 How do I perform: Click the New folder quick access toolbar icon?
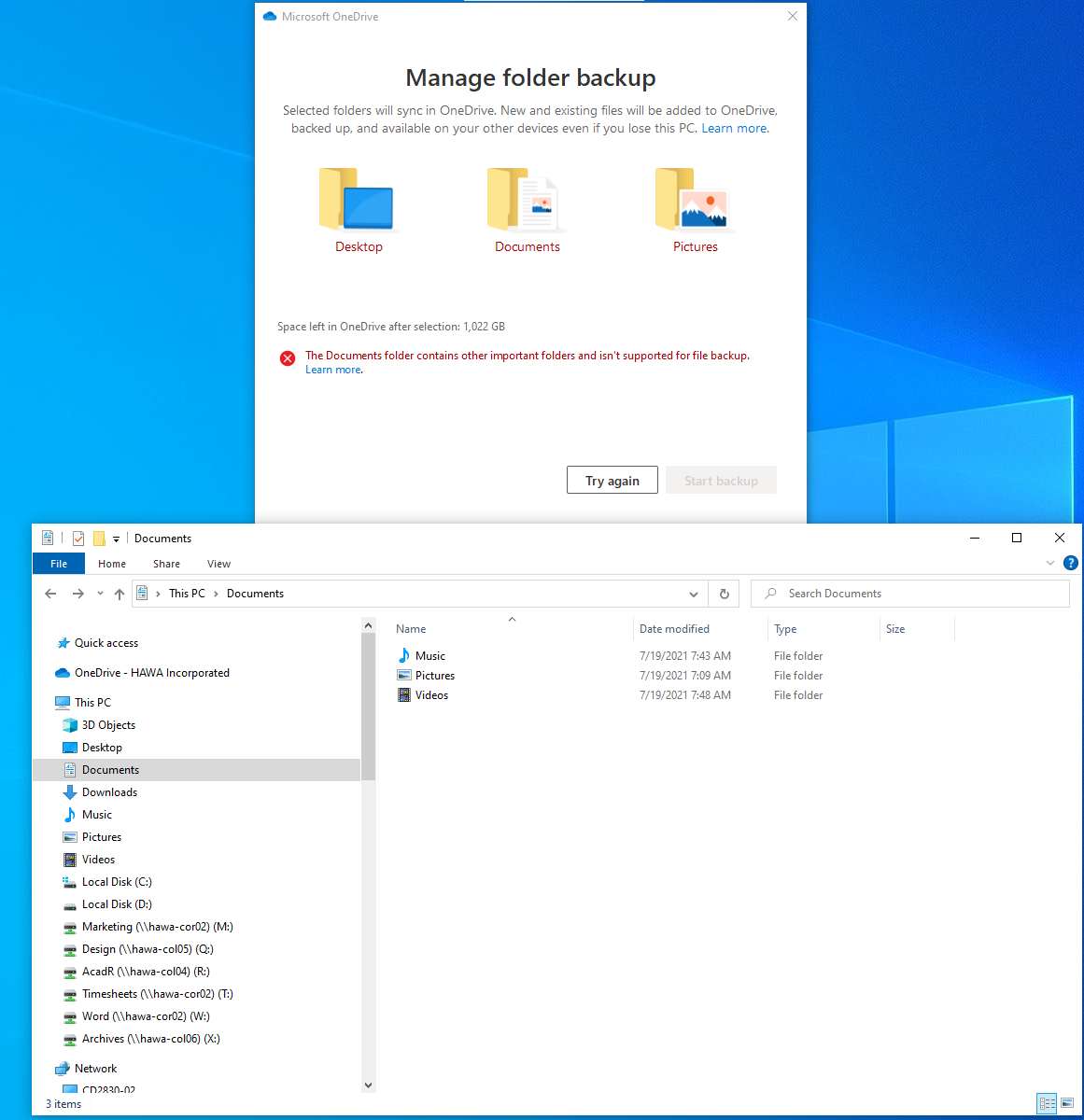pos(99,539)
